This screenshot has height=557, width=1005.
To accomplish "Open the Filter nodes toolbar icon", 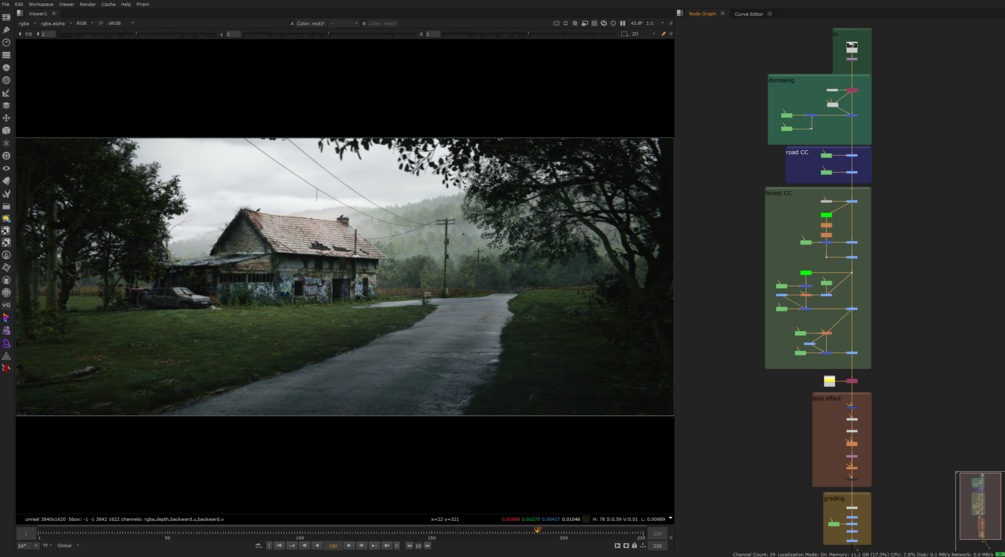I will [6, 80].
